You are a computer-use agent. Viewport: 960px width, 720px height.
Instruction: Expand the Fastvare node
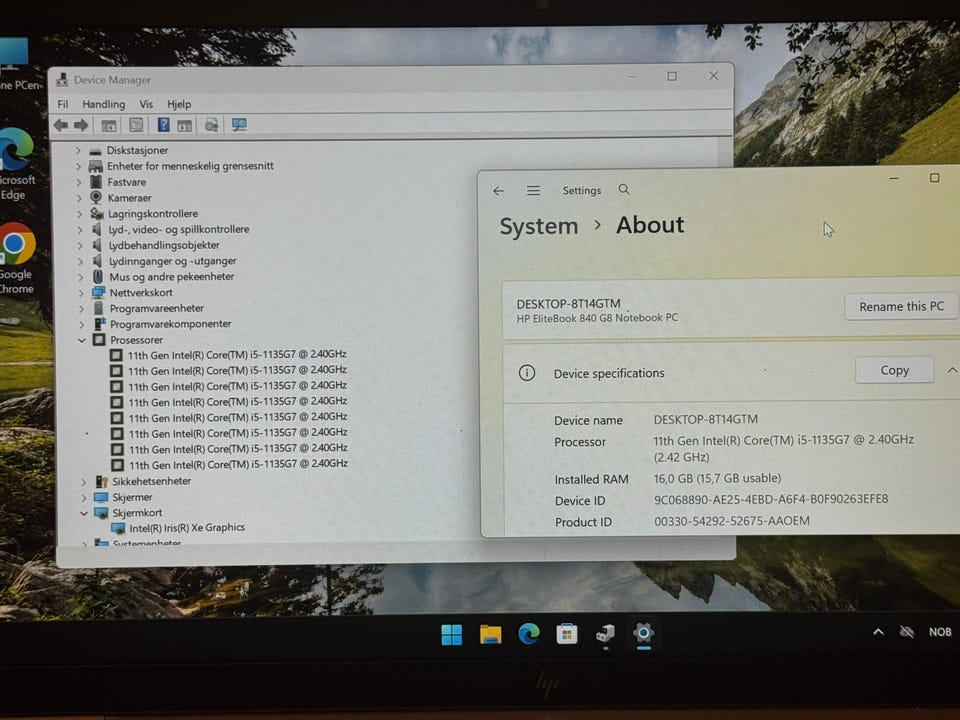click(79, 182)
